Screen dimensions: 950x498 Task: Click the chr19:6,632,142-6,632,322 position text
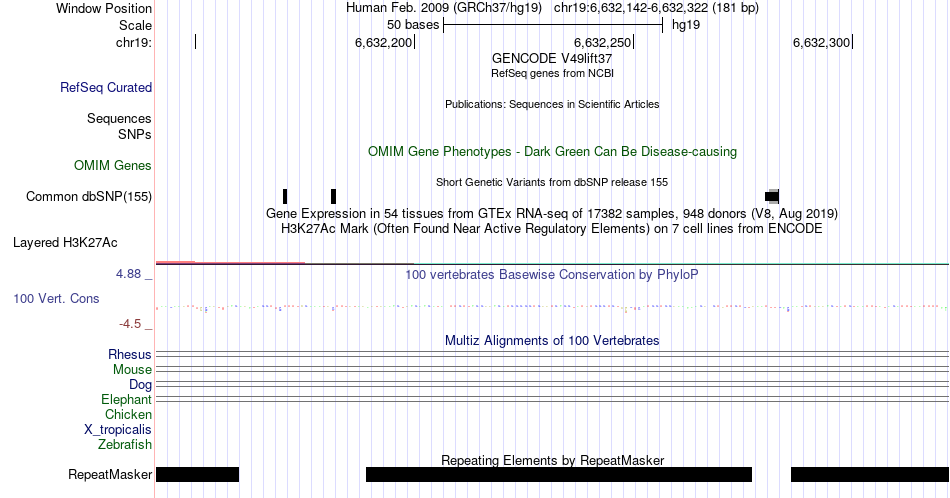[x=656, y=8]
